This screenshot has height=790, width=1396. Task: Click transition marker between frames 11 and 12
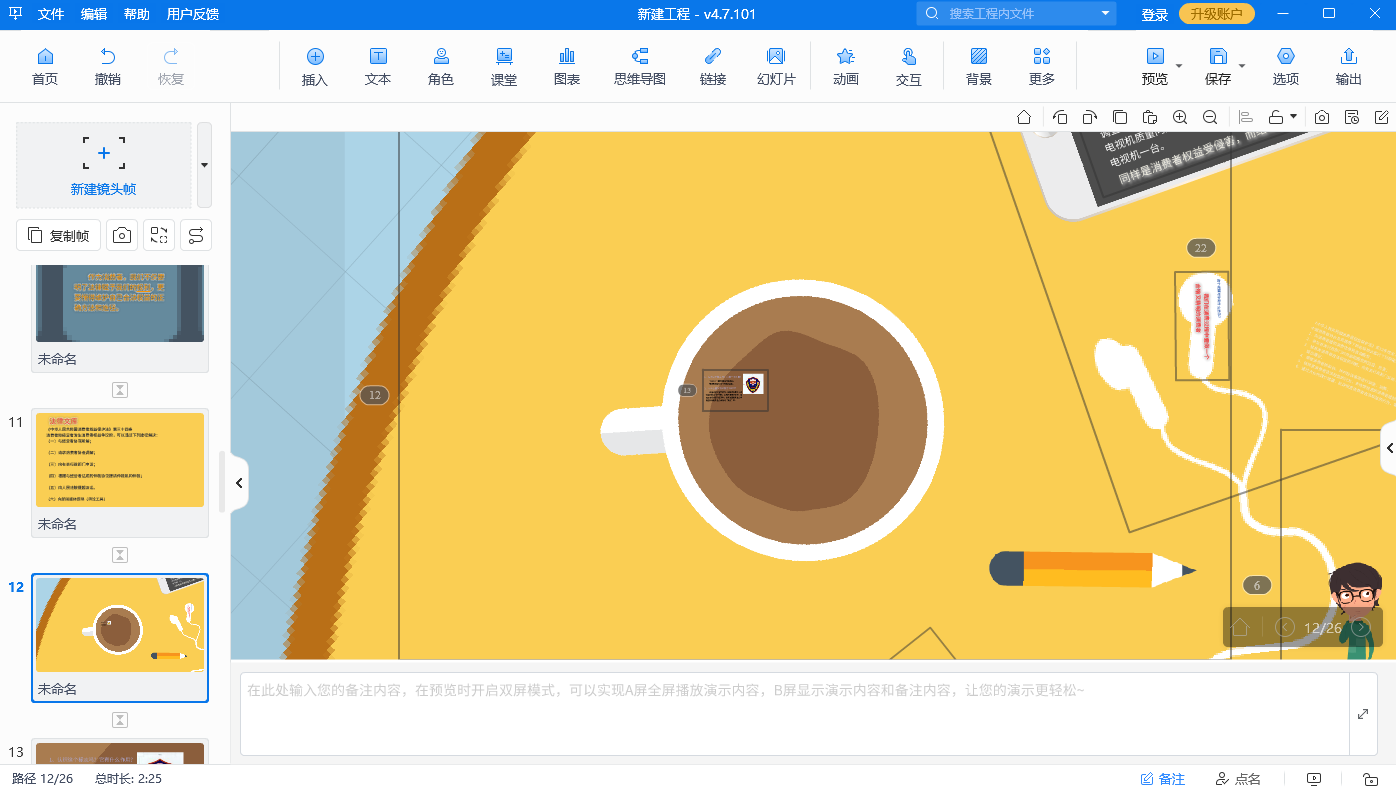click(120, 555)
